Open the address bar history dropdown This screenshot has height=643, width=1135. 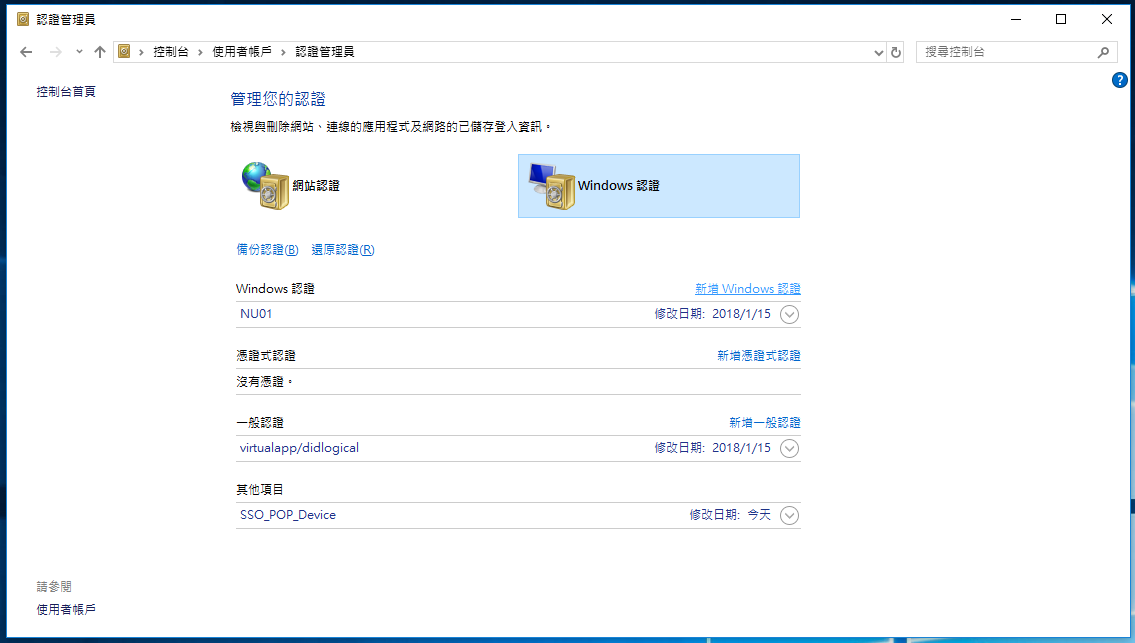878,52
